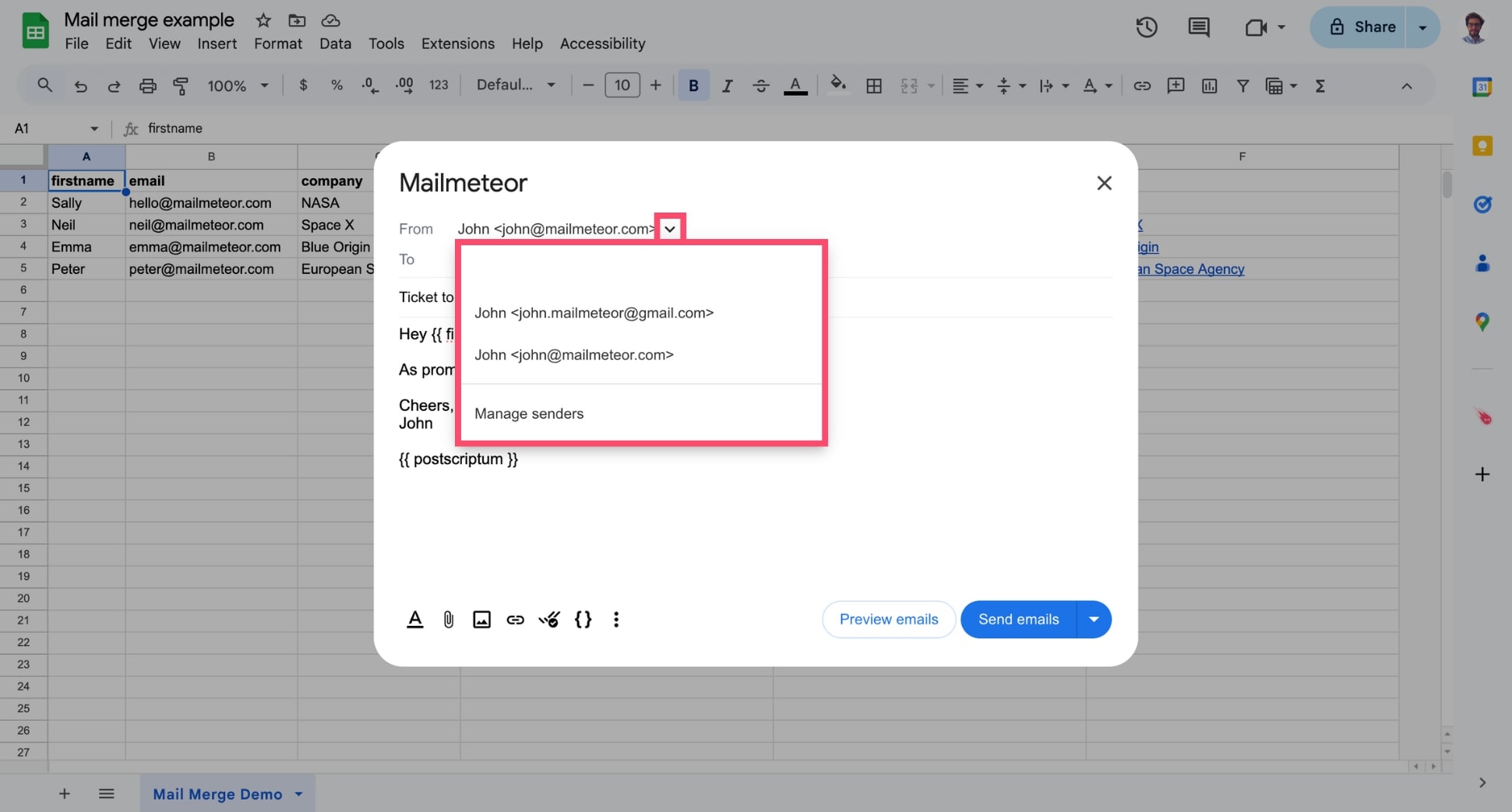Open the horizontal align dropdown
This screenshot has width=1512, height=812.
click(x=967, y=86)
